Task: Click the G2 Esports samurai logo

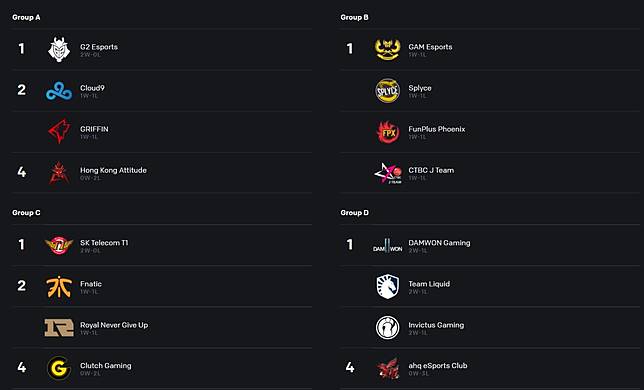Action: click(59, 49)
